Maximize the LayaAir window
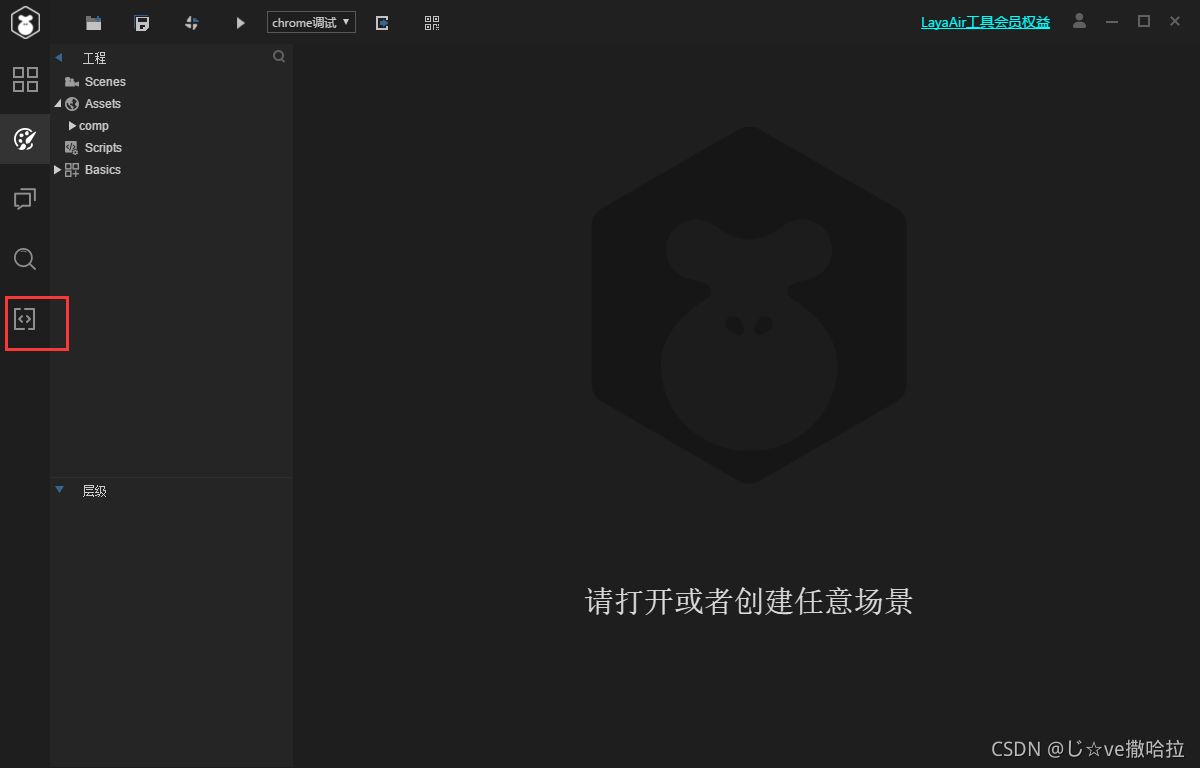 coord(1144,21)
